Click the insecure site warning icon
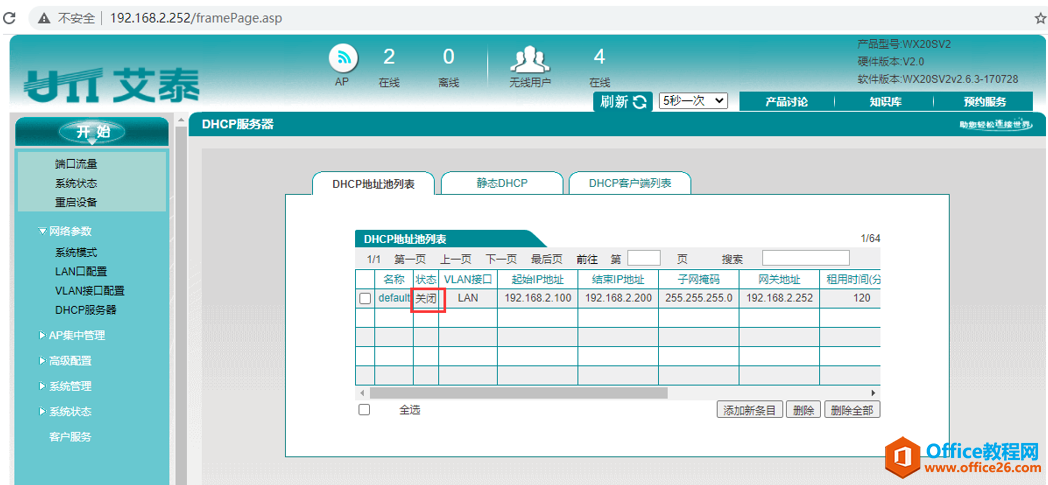Screen dimensions: 1048x485 44,18
